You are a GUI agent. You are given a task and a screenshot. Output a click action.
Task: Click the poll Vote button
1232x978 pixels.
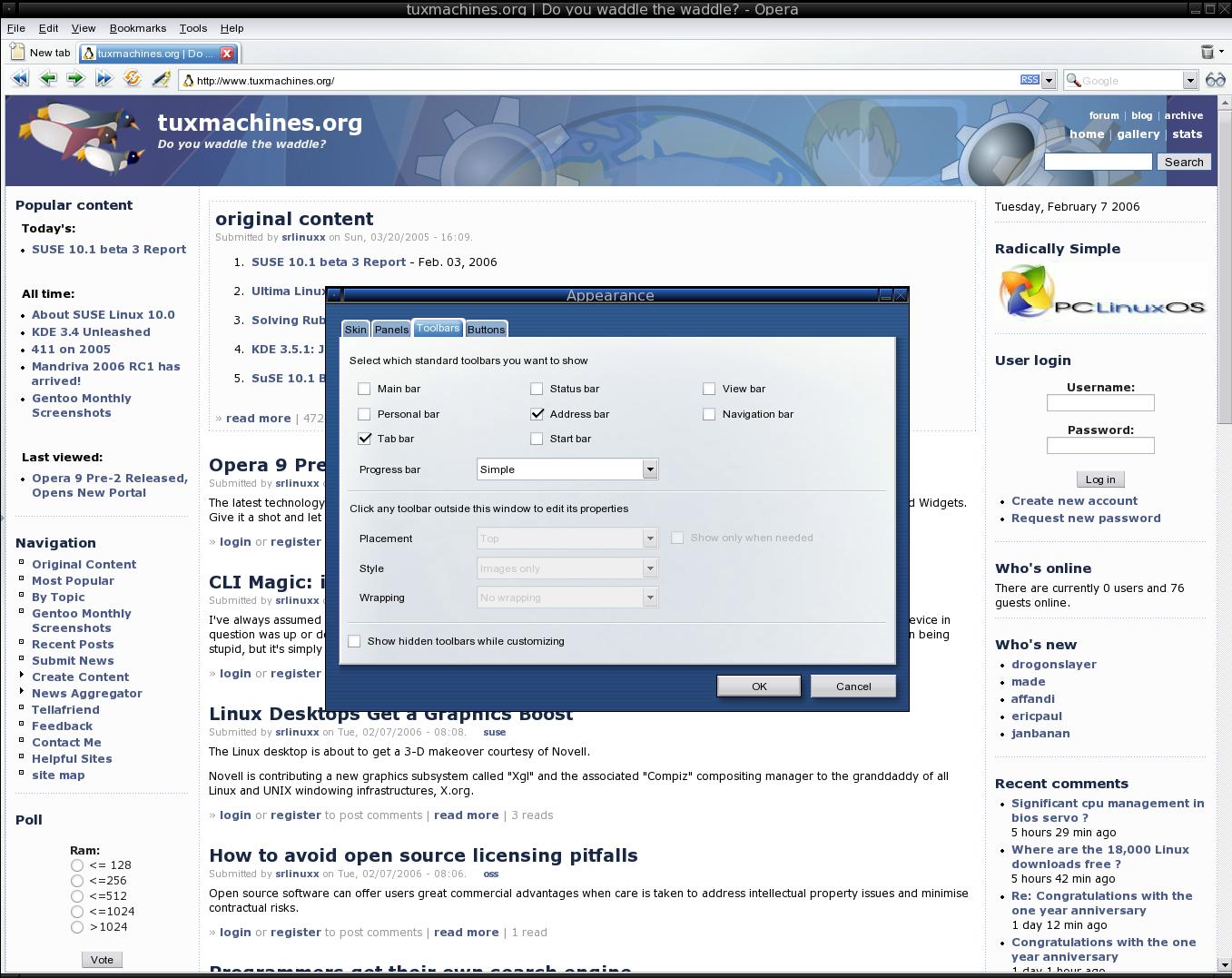click(x=102, y=960)
